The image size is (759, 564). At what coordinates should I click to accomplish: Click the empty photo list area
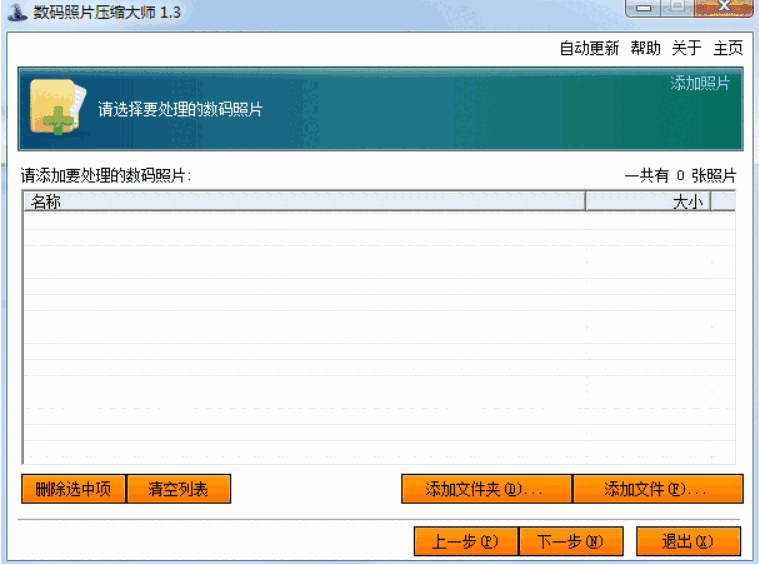[379, 337]
